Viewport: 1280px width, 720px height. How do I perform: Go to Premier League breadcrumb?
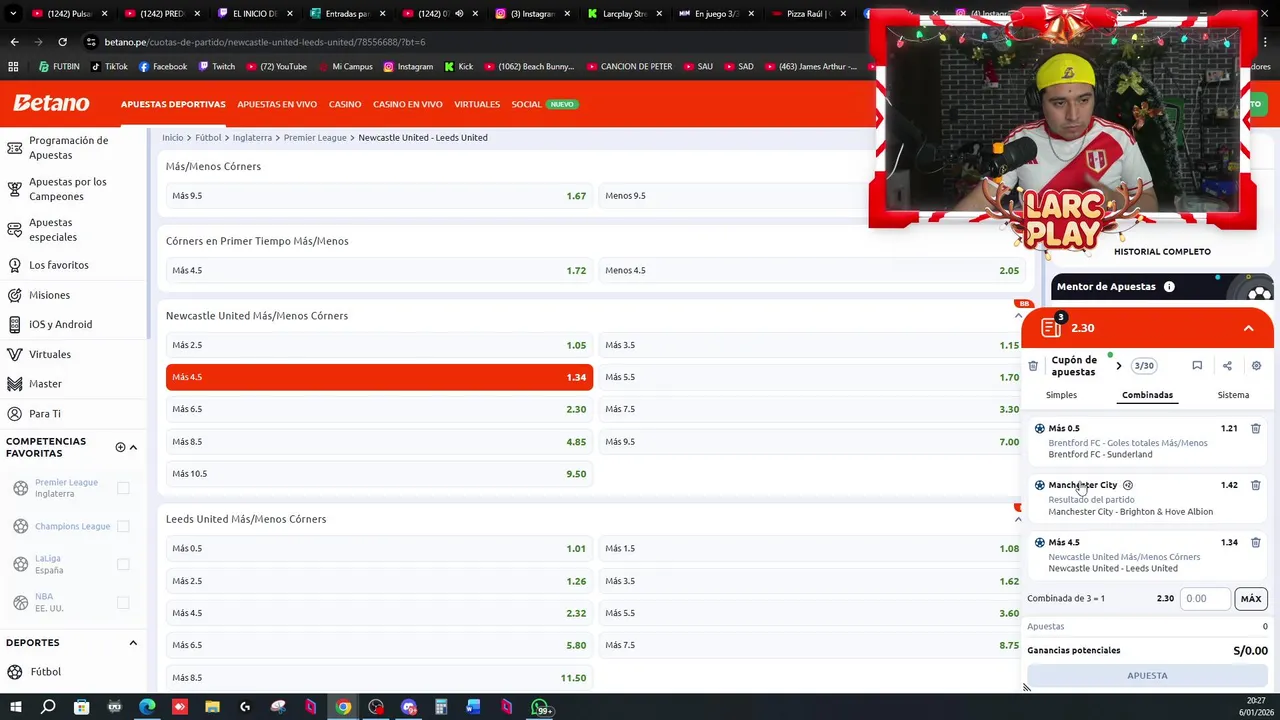315,138
